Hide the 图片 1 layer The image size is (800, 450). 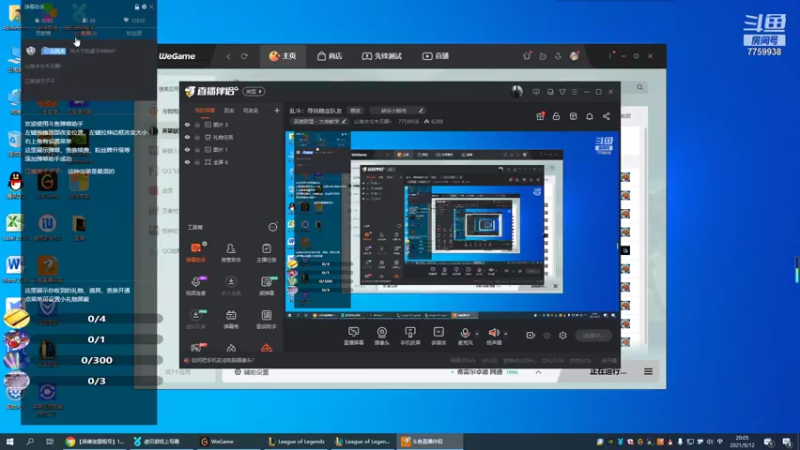pyautogui.click(x=187, y=149)
